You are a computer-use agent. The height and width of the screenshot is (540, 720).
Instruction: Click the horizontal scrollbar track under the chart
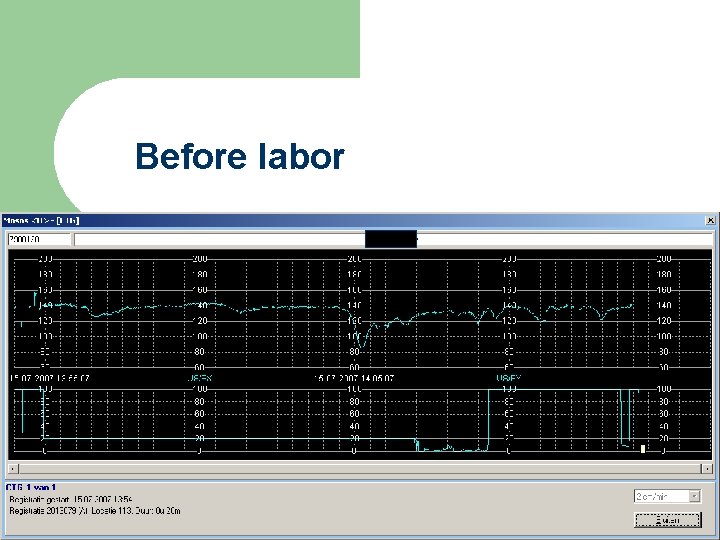point(360,469)
